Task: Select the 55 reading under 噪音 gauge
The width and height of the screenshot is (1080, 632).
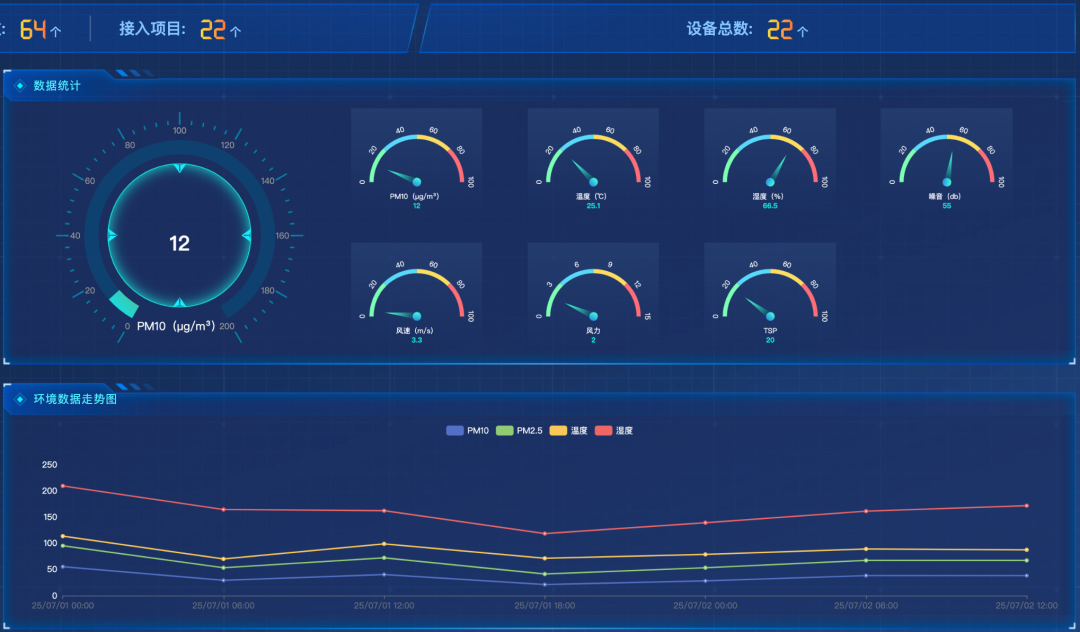Action: (946, 206)
